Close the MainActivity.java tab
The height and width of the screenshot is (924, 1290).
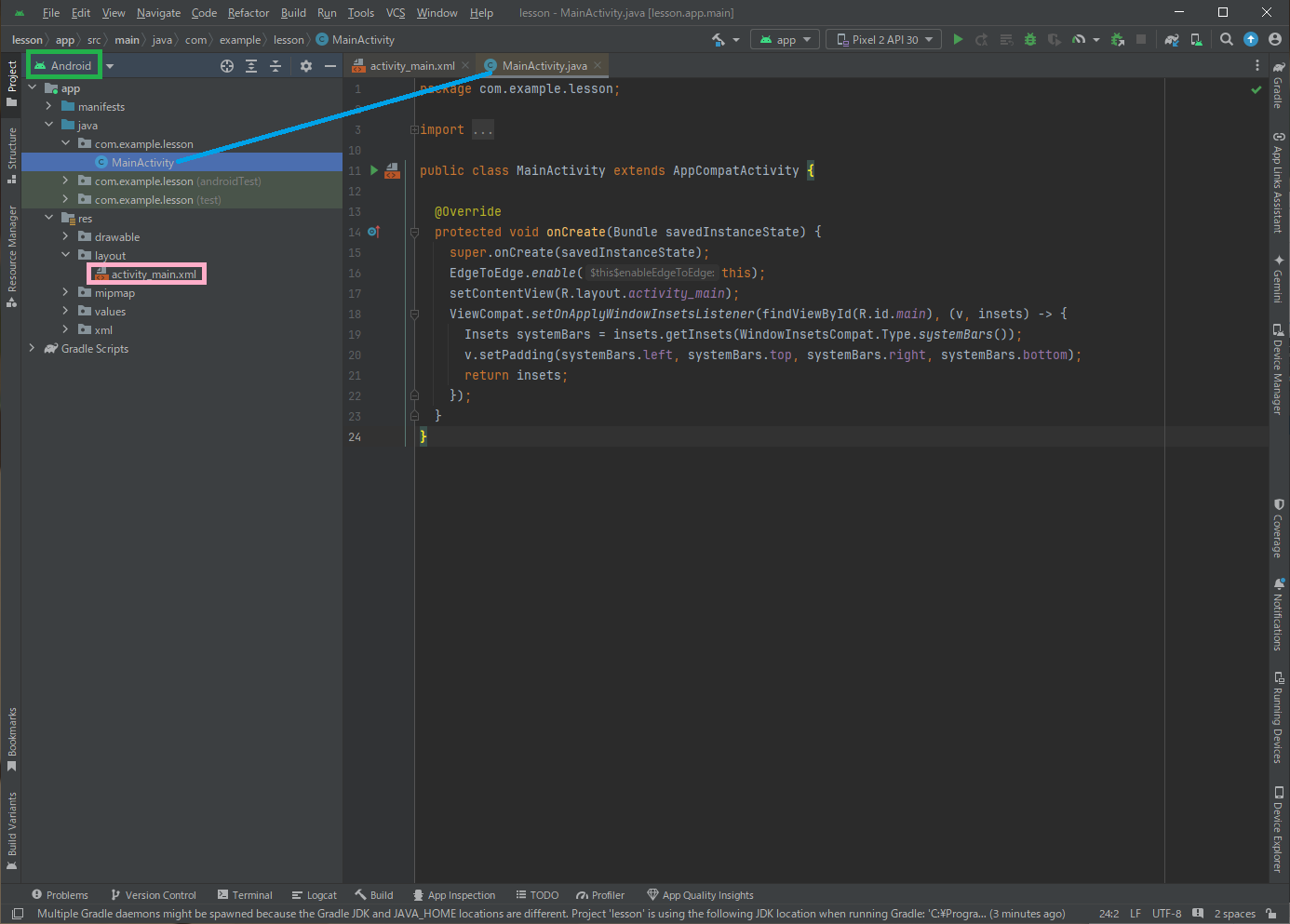coord(598,65)
